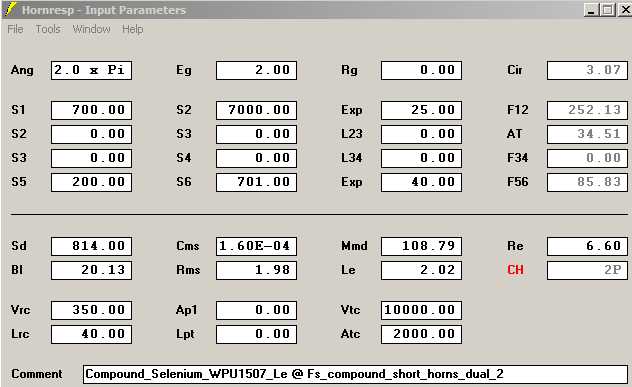The height and width of the screenshot is (387, 632).
Task: Click the S2 field with 7000.00
Action: tap(256, 110)
